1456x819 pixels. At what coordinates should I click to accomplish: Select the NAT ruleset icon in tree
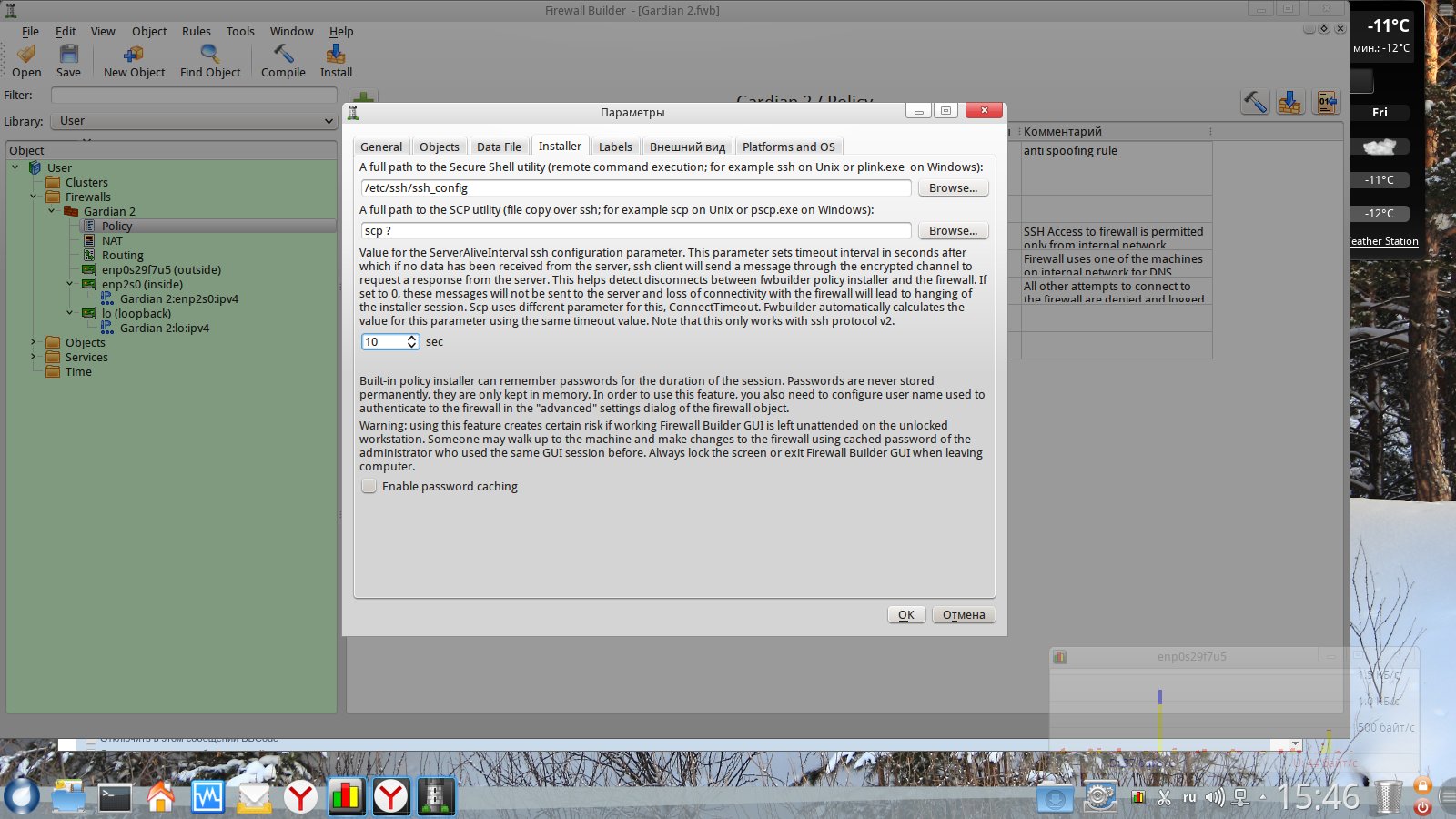click(89, 240)
